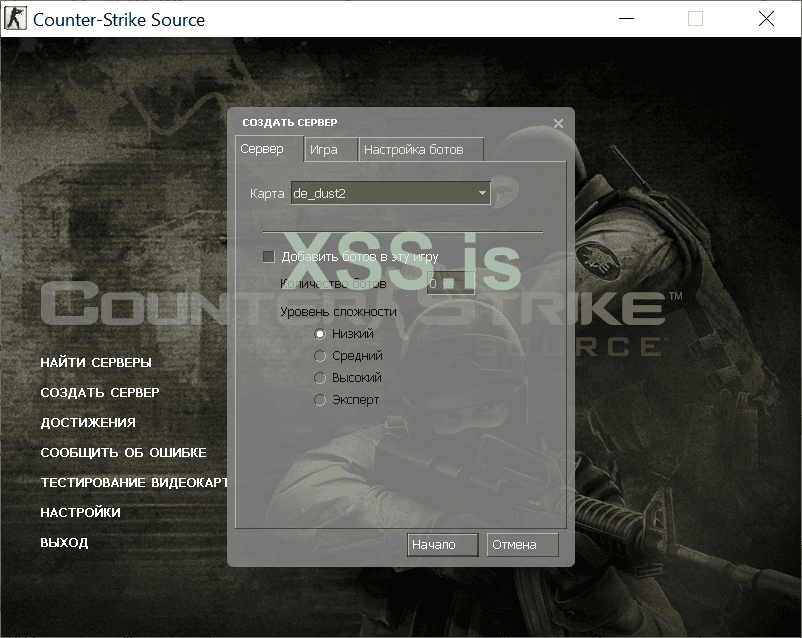
Task: Pick the Эксперт difficulty radio button
Action: pos(320,400)
